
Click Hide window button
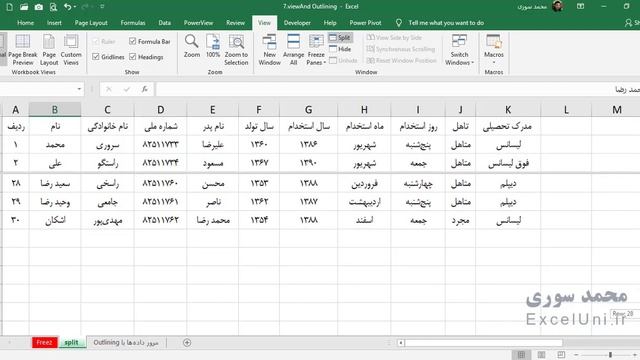[340, 49]
